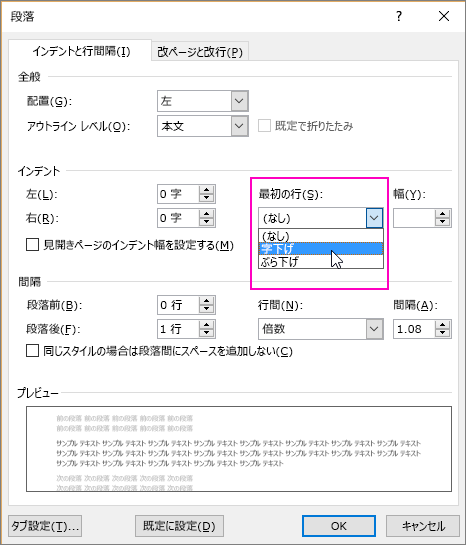The width and height of the screenshot is (466, 545).
Task: Confirm with the OK button
Action: [x=339, y=526]
